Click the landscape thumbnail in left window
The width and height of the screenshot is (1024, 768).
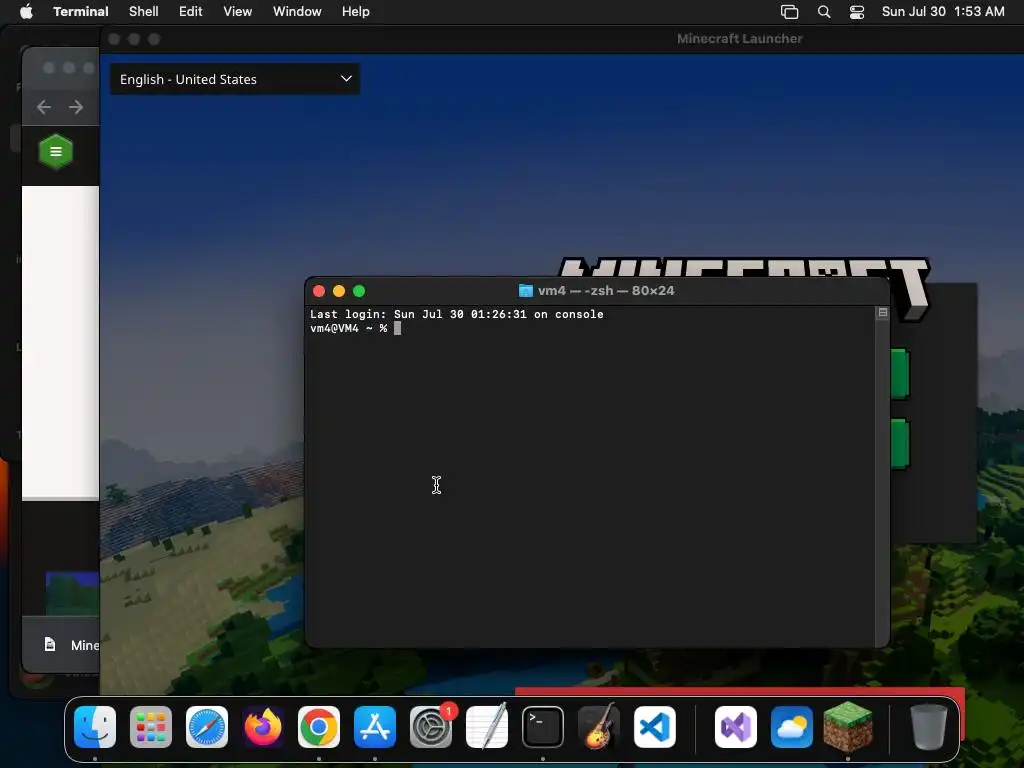click(72, 594)
